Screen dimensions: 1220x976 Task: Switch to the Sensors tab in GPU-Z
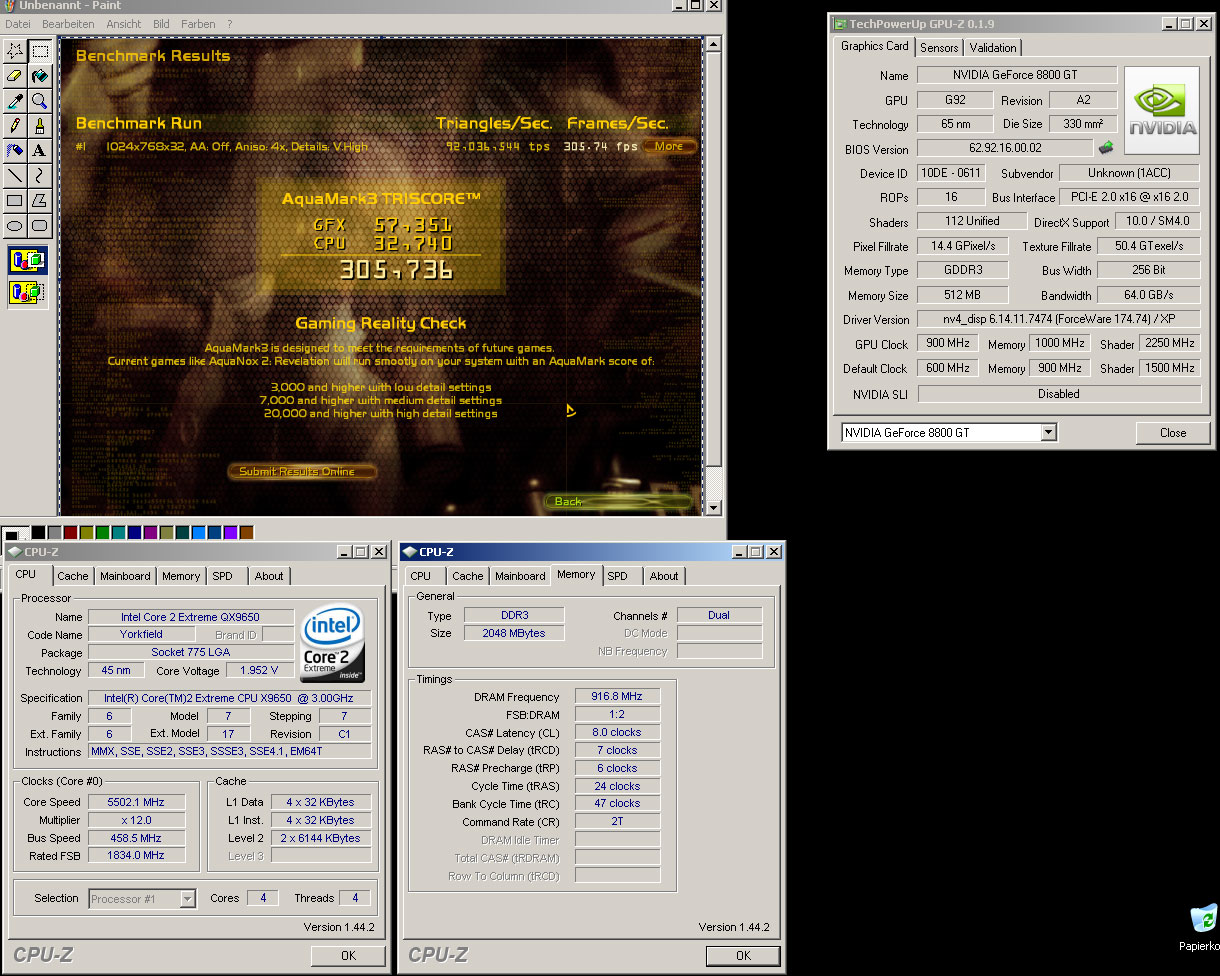[x=939, y=48]
